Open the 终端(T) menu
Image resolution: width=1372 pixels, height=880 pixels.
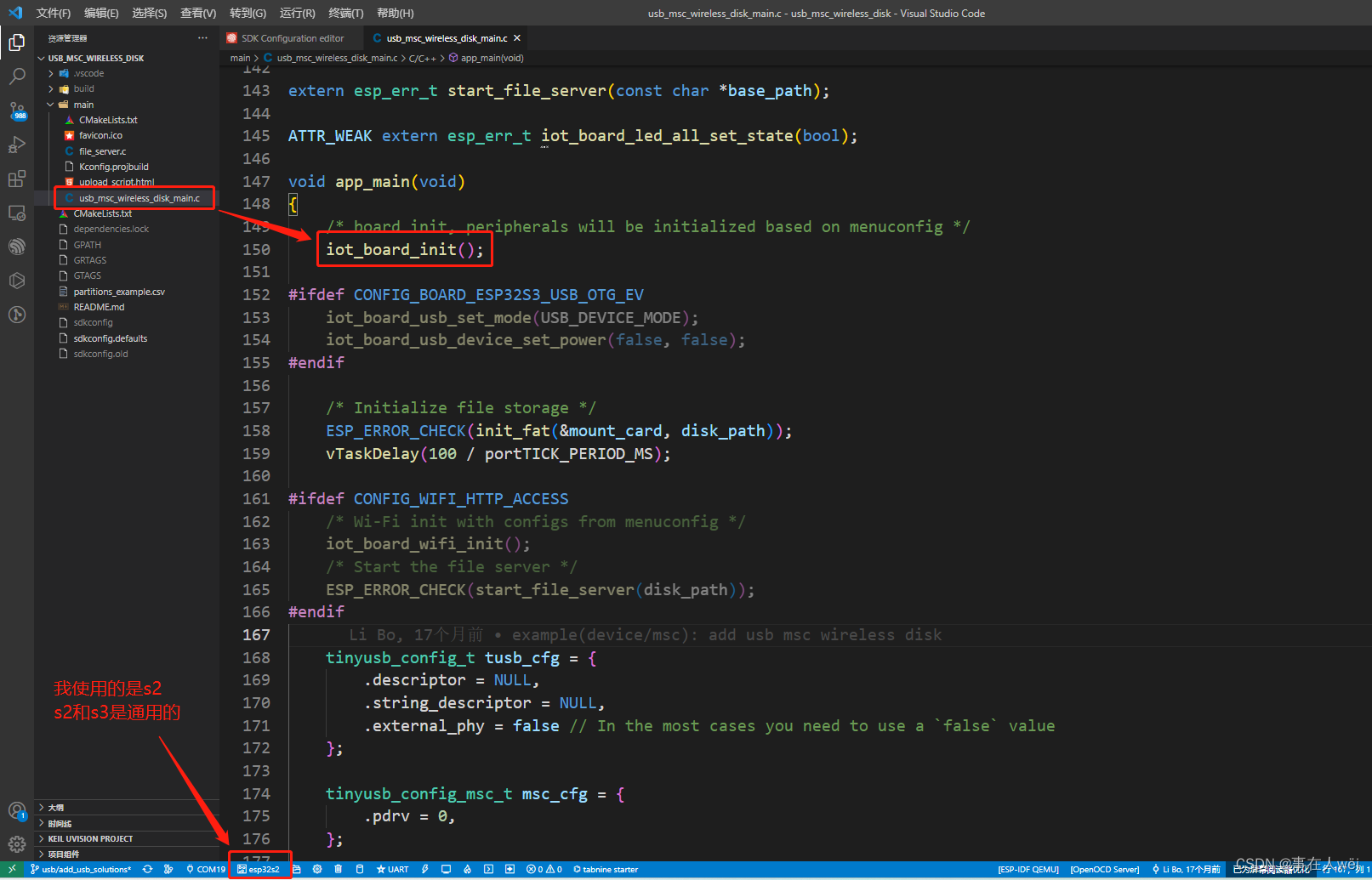345,13
